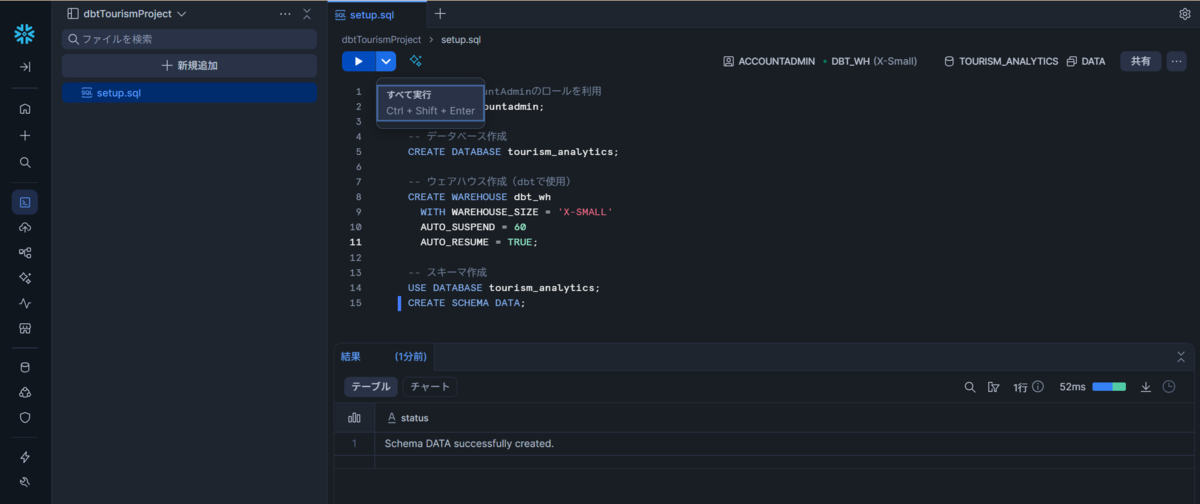Change role from ACCOUNTADMIN selector

click(x=769, y=61)
